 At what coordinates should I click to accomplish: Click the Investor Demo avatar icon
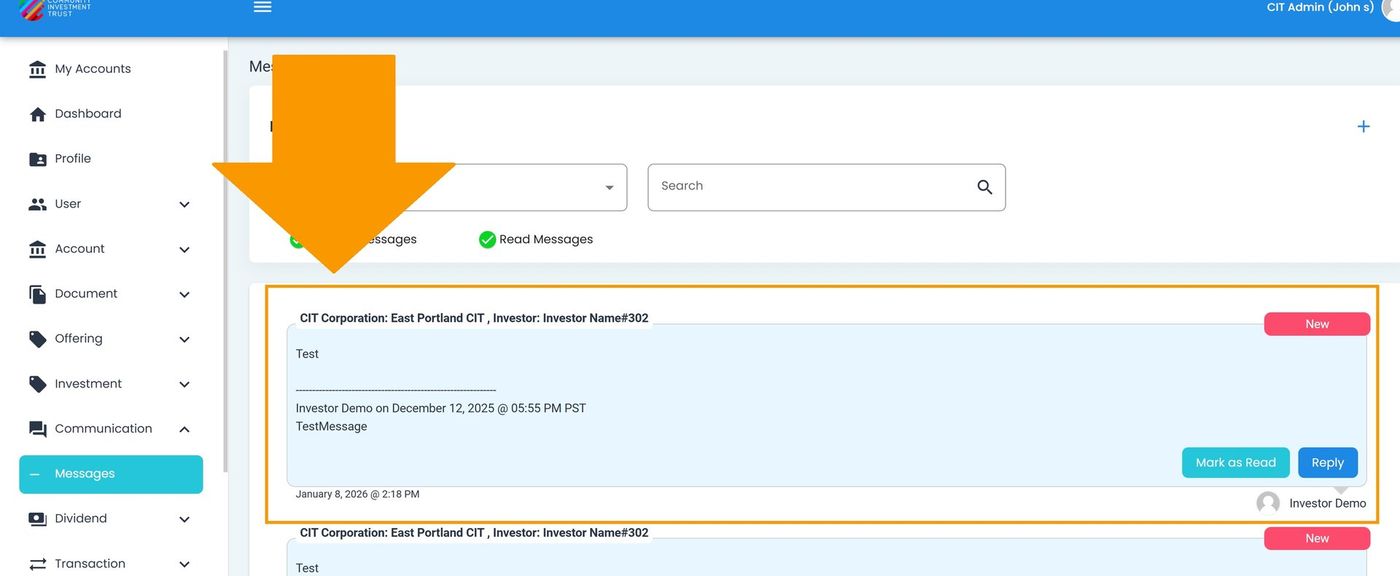coord(1268,503)
